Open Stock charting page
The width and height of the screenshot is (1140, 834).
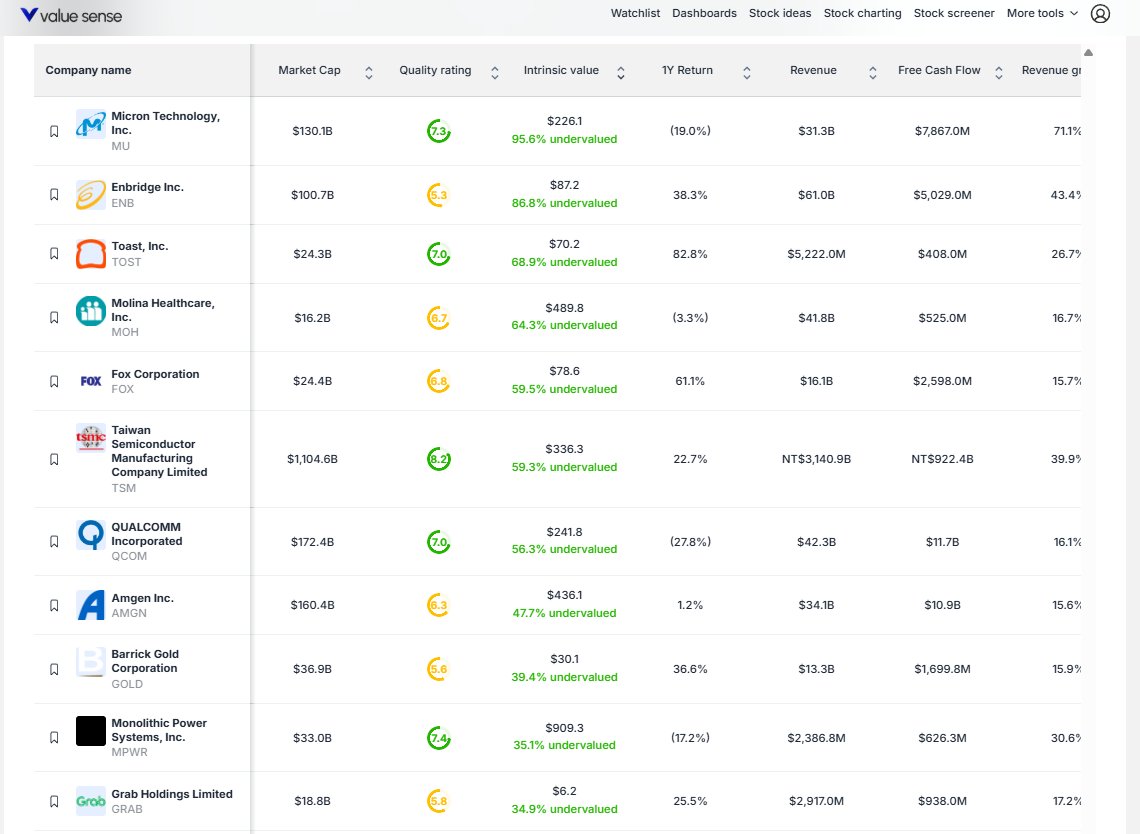pyautogui.click(x=862, y=13)
